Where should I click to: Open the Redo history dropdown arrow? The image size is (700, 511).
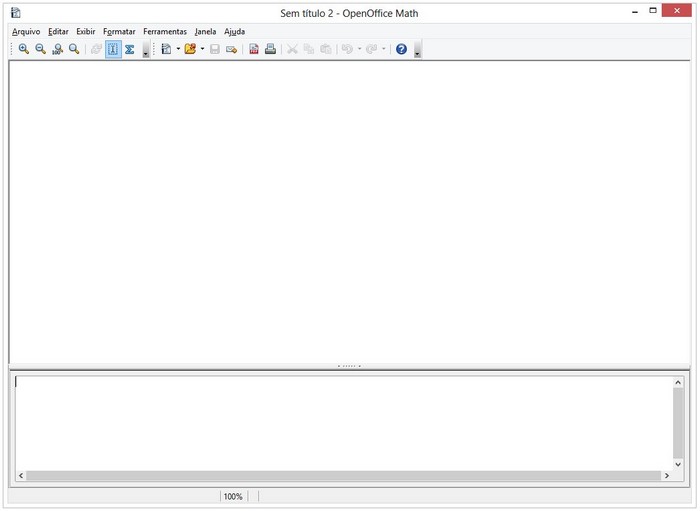(383, 49)
